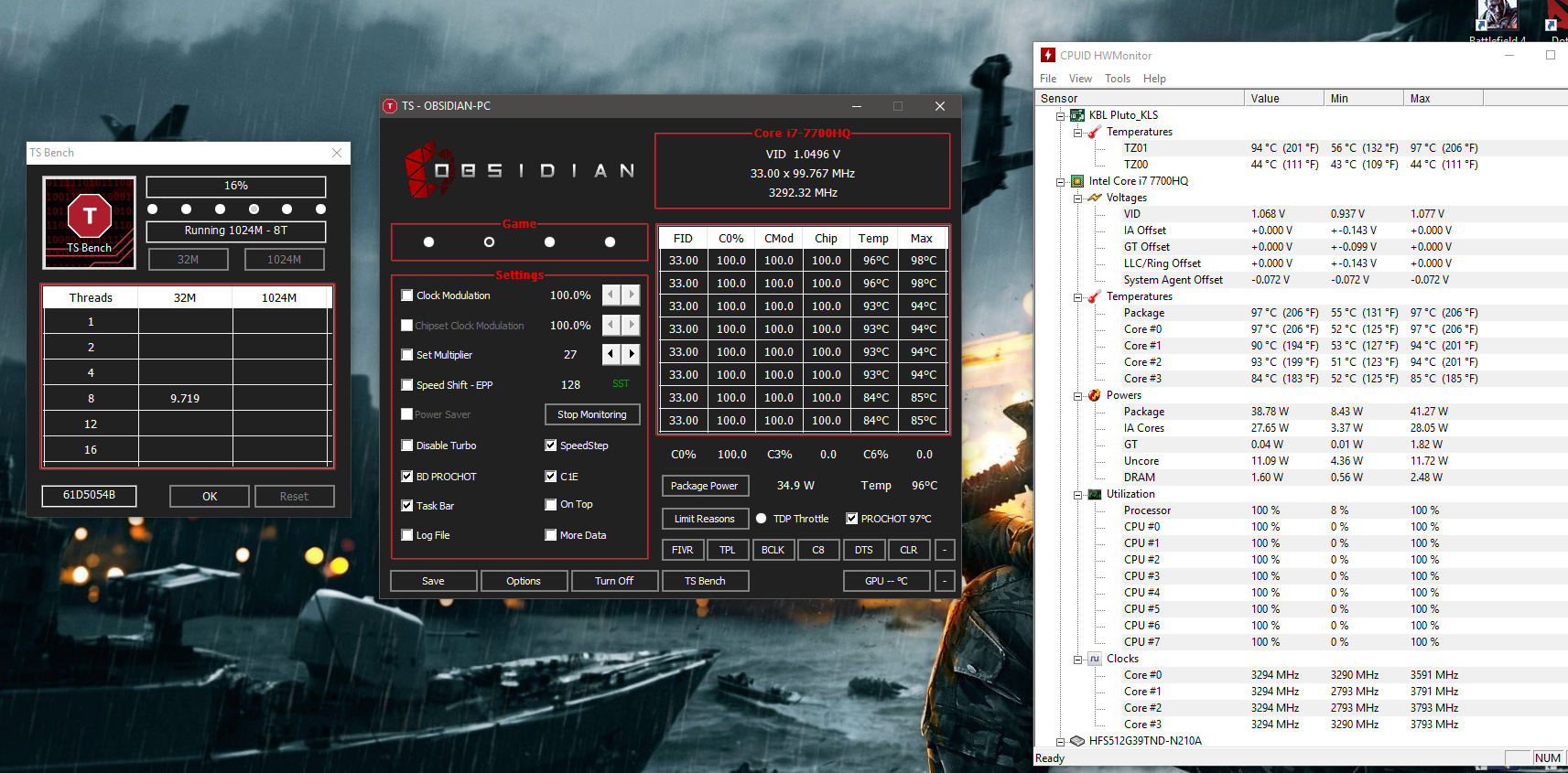
Task: Click Chipset Clock Modulation left arrow
Action: tap(611, 325)
